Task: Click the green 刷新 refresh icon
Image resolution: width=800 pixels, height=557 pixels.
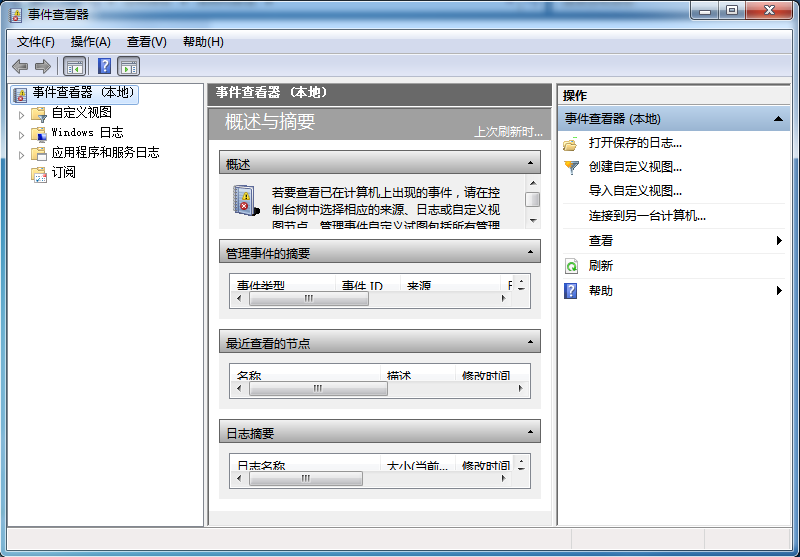Action: pos(571,266)
